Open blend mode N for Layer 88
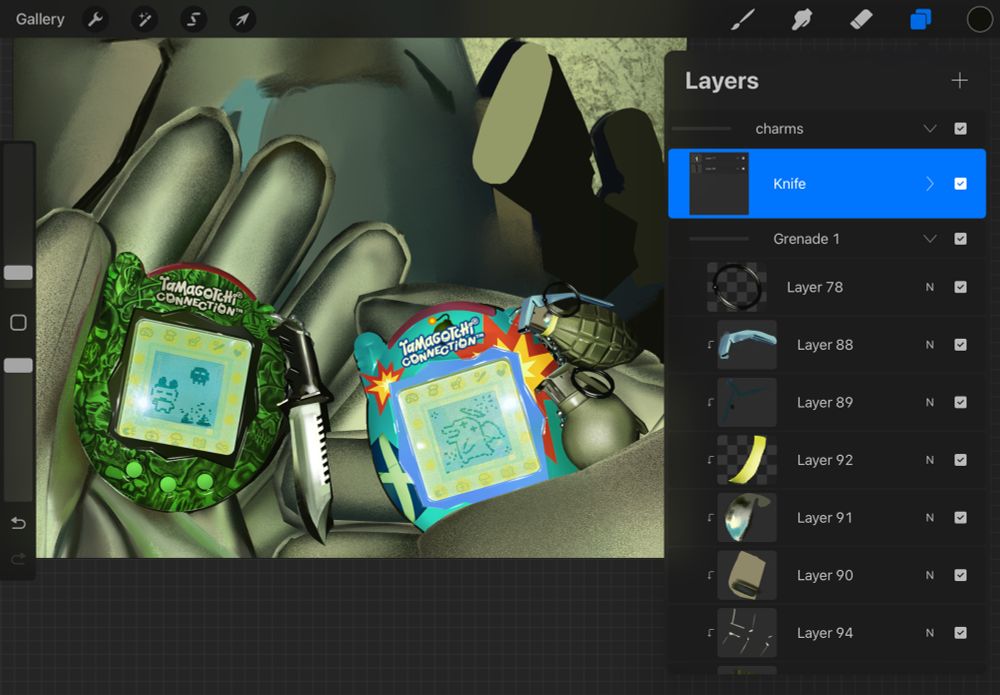1000x695 pixels. tap(930, 345)
